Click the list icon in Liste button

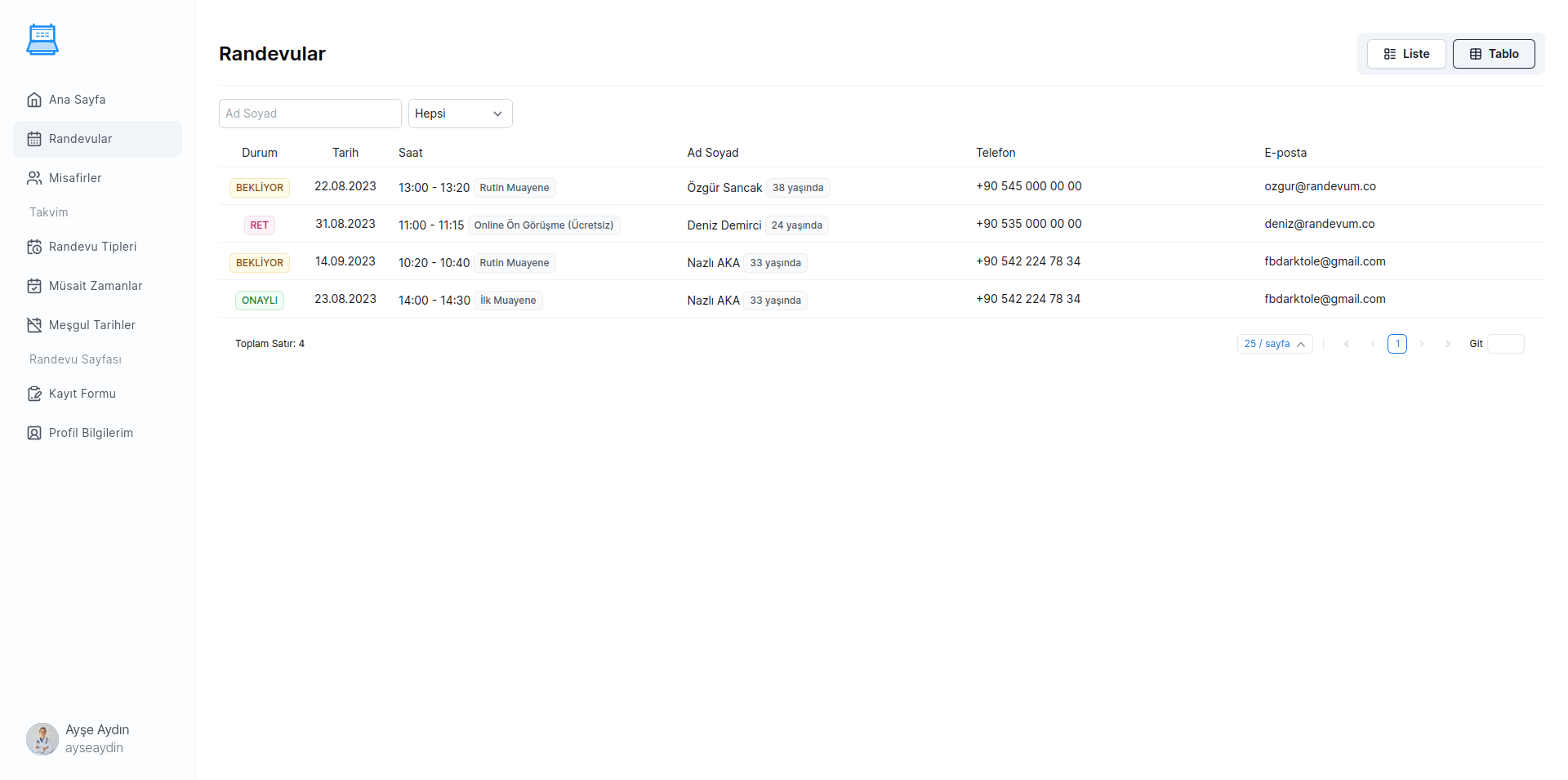coord(1390,54)
